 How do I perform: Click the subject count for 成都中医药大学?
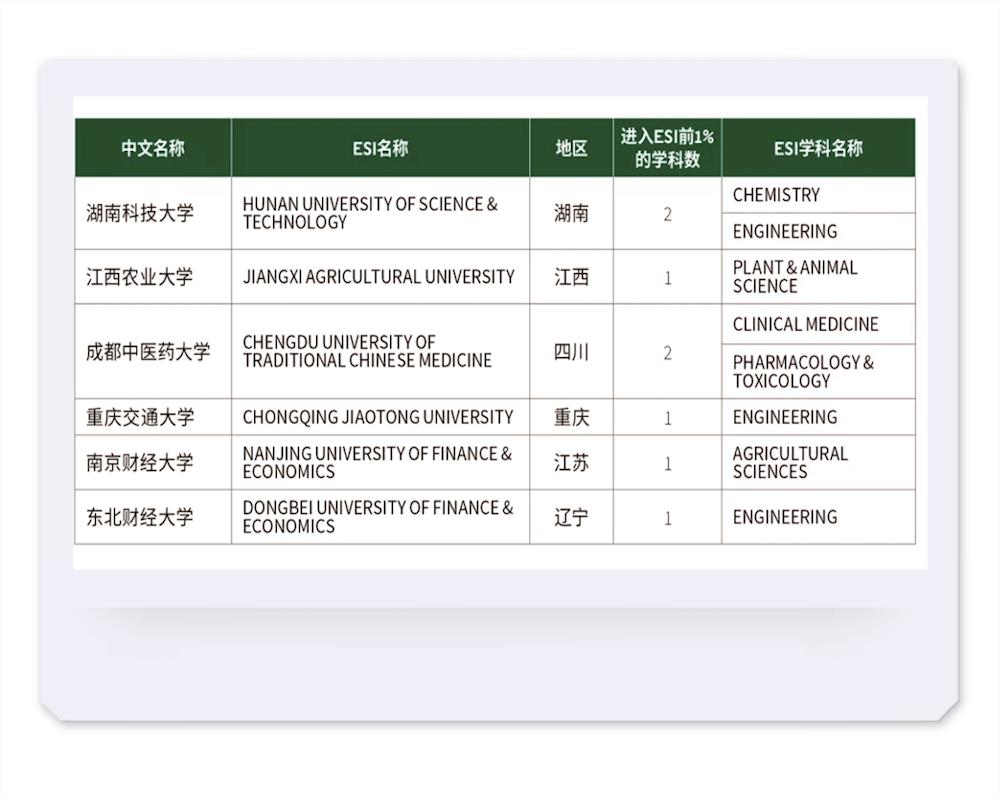[667, 351]
